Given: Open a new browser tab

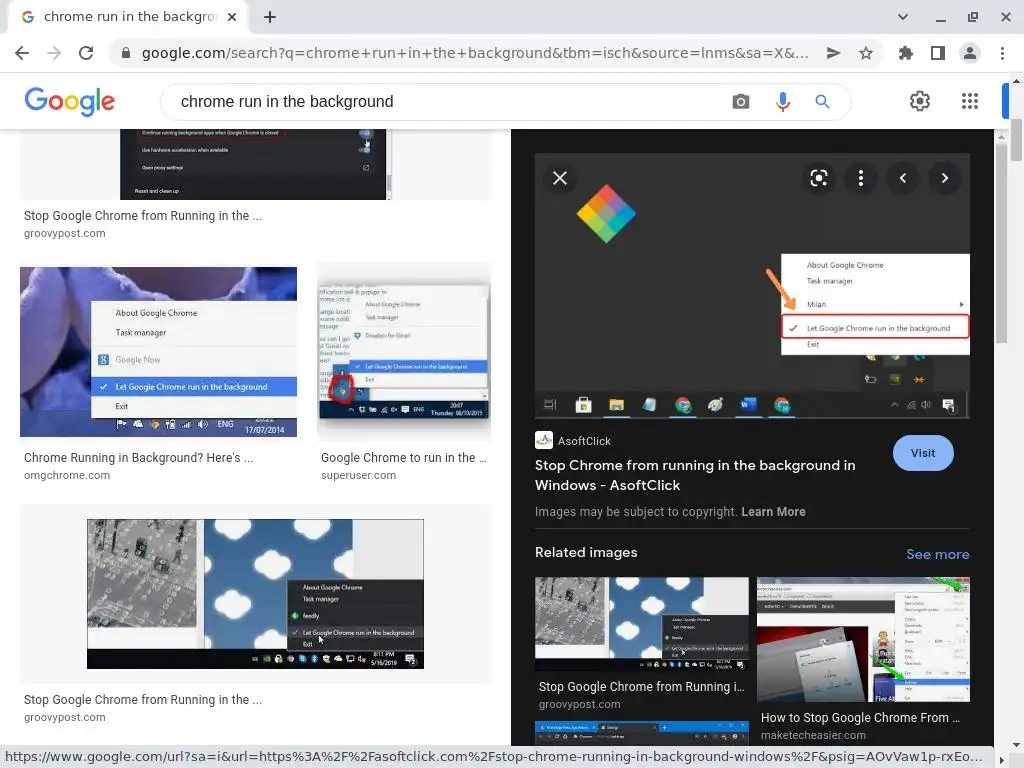Looking at the screenshot, I should point(270,17).
